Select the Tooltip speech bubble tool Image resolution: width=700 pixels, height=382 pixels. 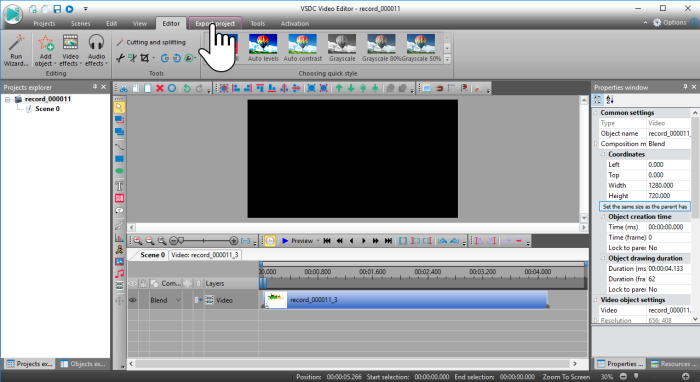119,210
